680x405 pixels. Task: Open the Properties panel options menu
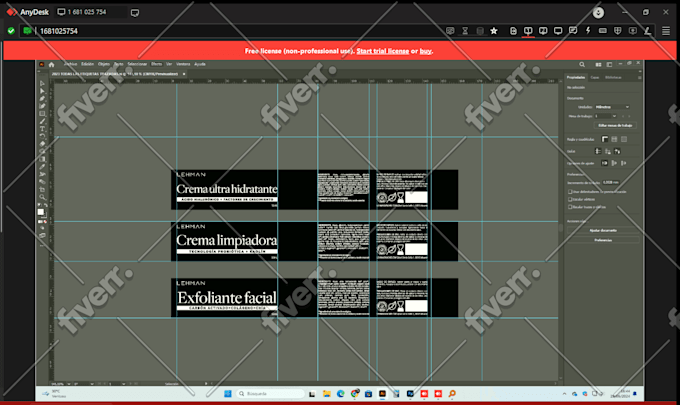pyautogui.click(x=639, y=78)
